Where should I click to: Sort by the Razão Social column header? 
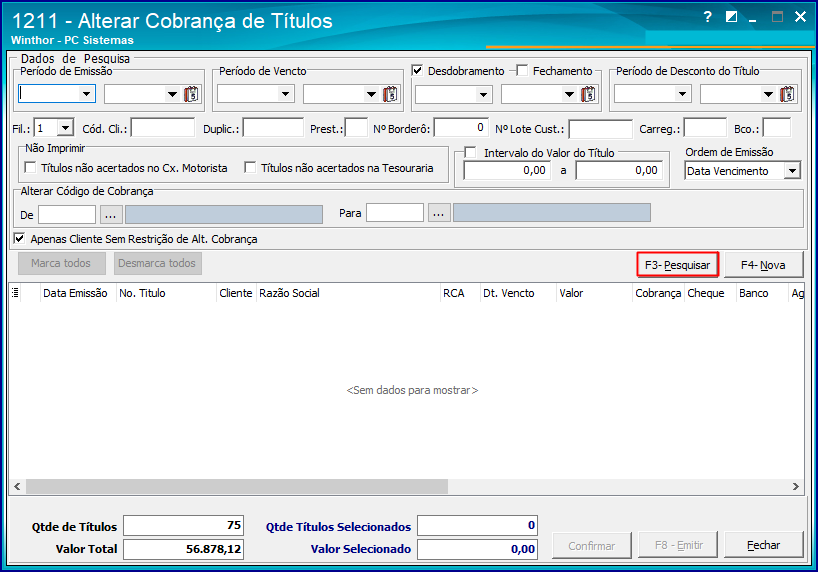(x=348, y=293)
